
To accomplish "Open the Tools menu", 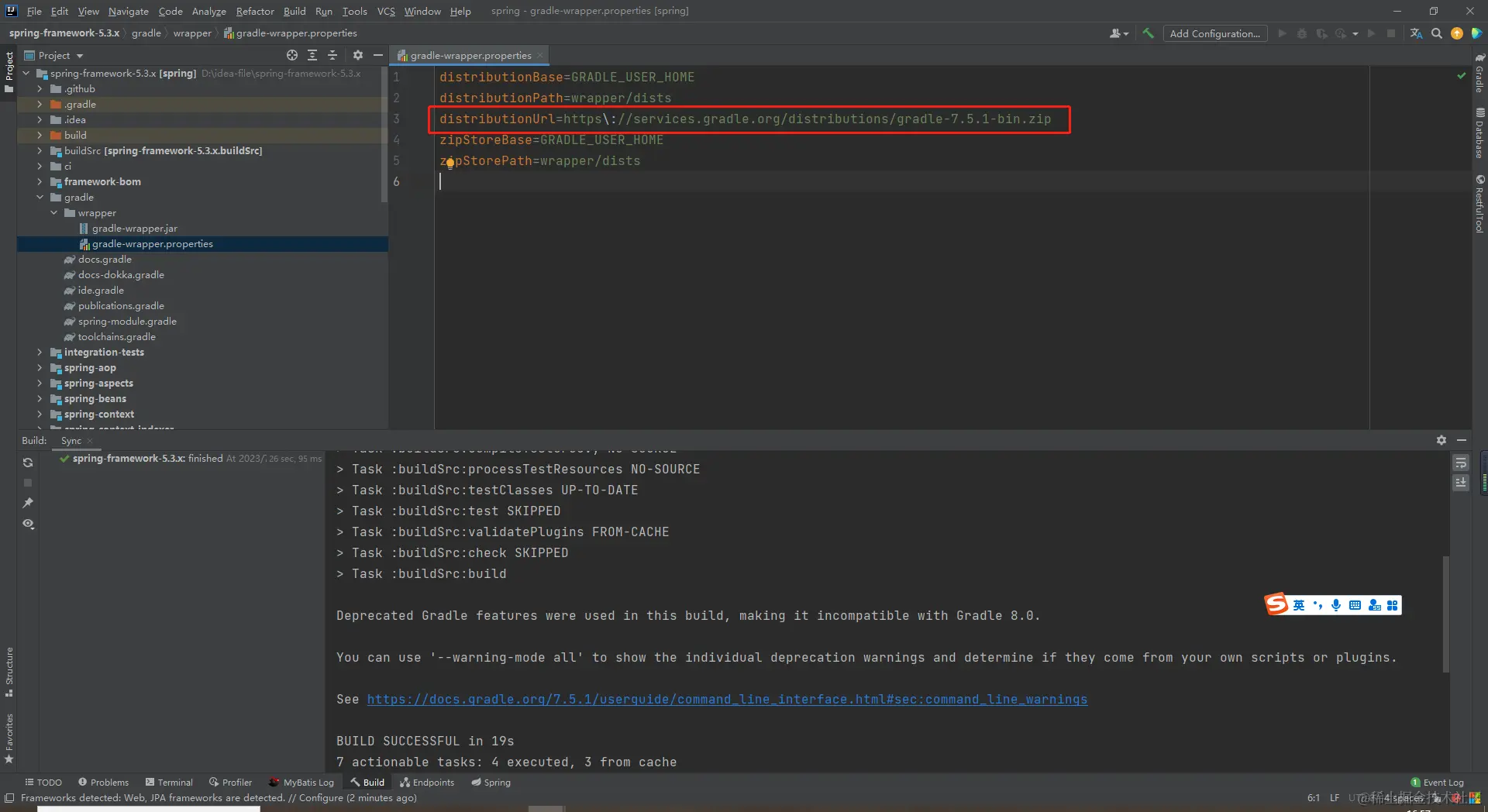I will coord(354,11).
